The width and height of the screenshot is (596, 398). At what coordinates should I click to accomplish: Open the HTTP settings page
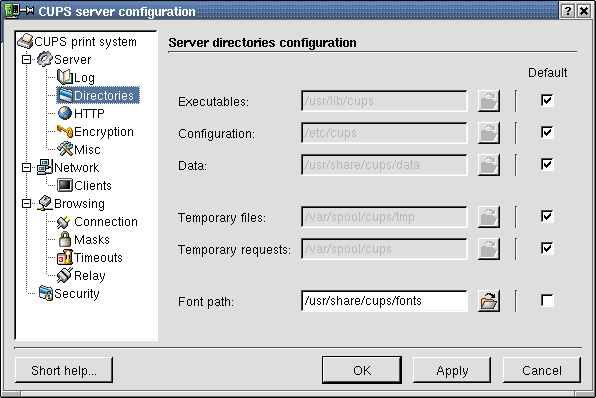pyautogui.click(x=89, y=113)
